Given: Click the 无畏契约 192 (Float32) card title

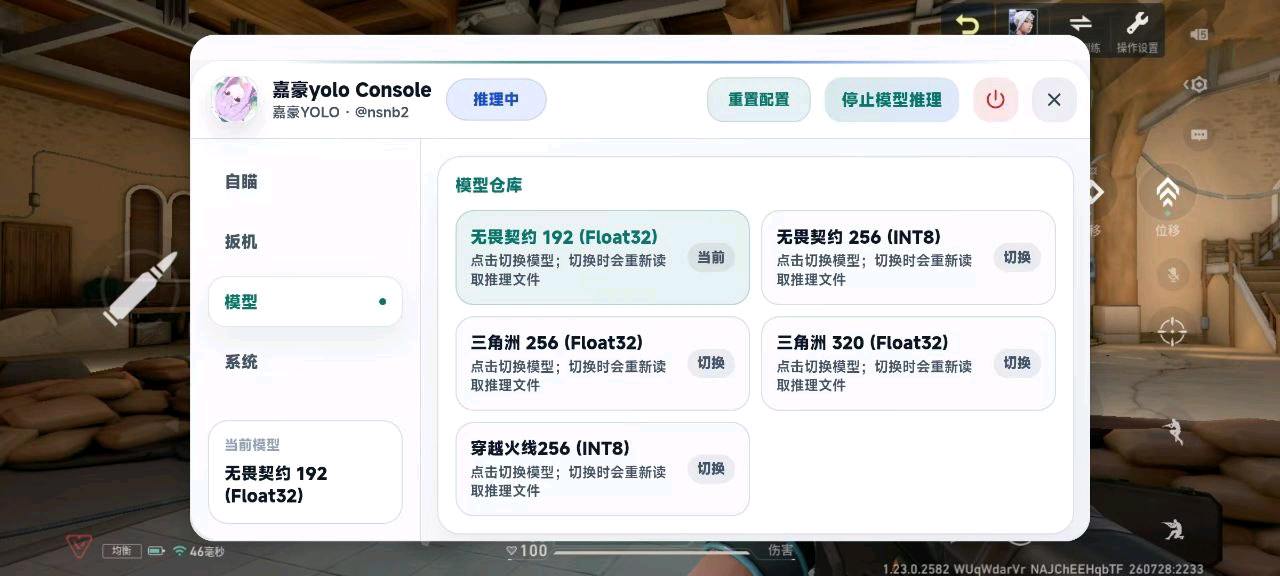Looking at the screenshot, I should click(x=564, y=237).
